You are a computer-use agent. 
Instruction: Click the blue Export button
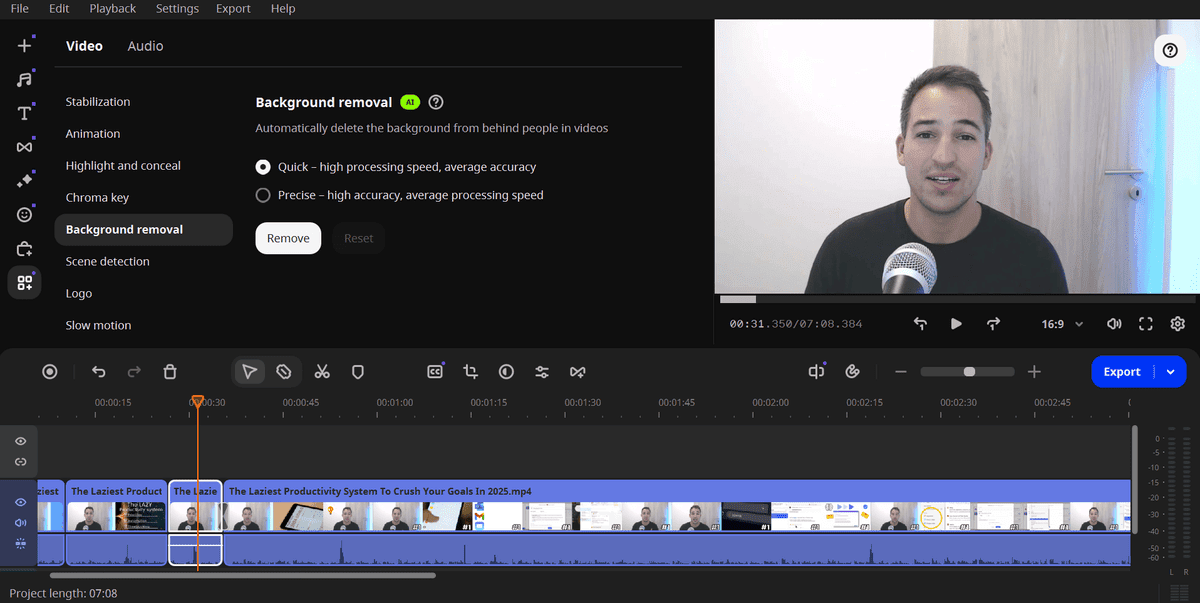(x=1121, y=372)
